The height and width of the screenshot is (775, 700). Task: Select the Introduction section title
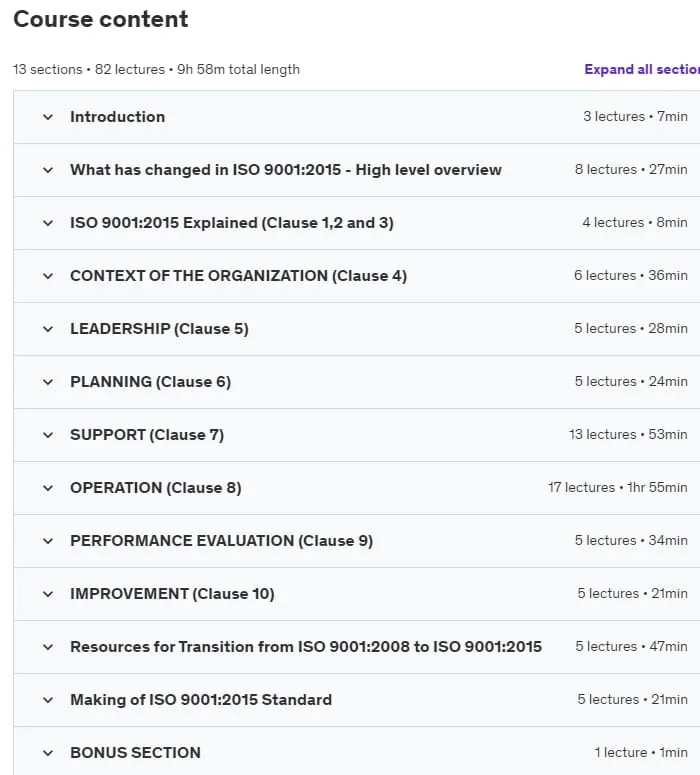(118, 117)
